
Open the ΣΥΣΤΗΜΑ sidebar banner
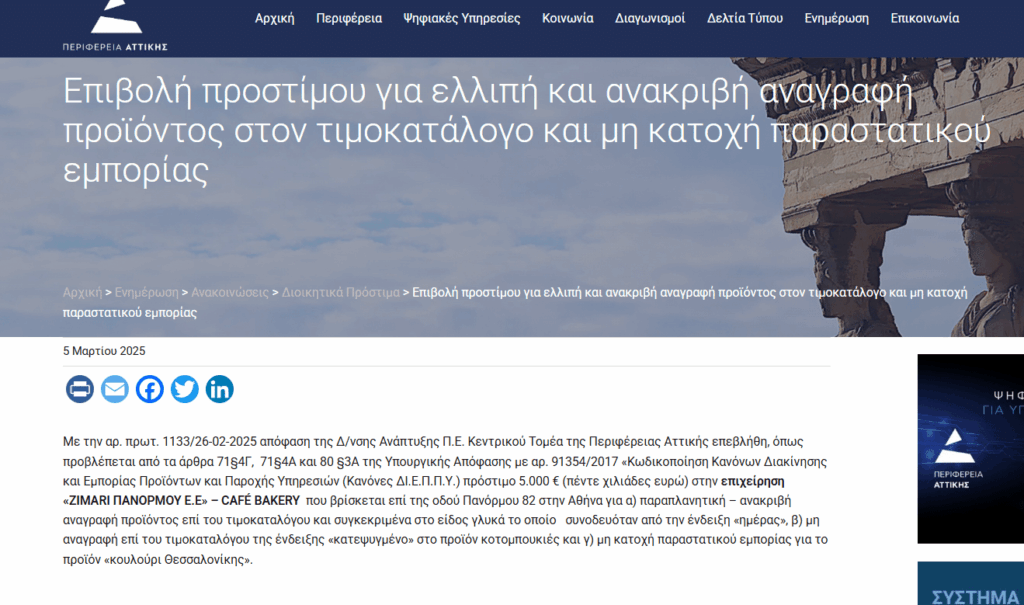coord(970,583)
